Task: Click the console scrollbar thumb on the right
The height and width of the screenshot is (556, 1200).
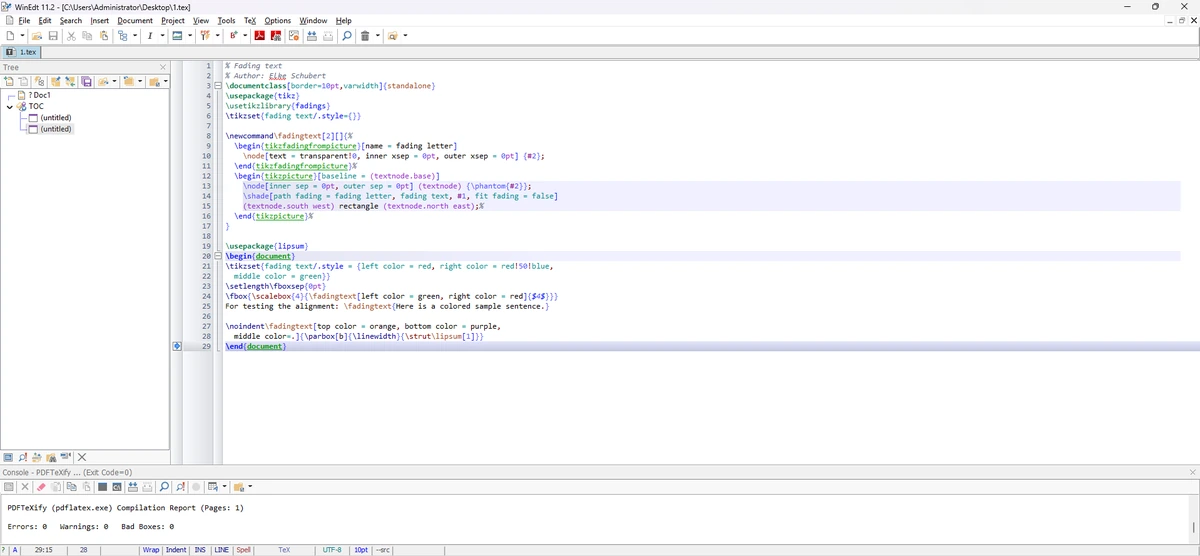Action: (1193, 526)
